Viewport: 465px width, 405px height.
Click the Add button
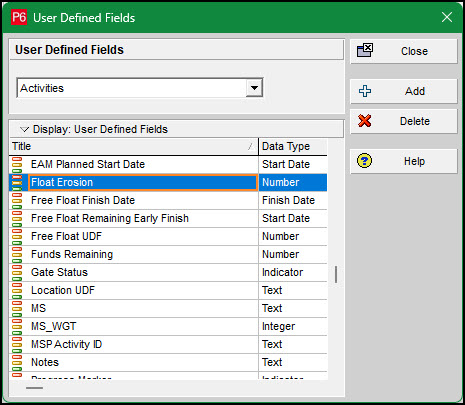(404, 91)
